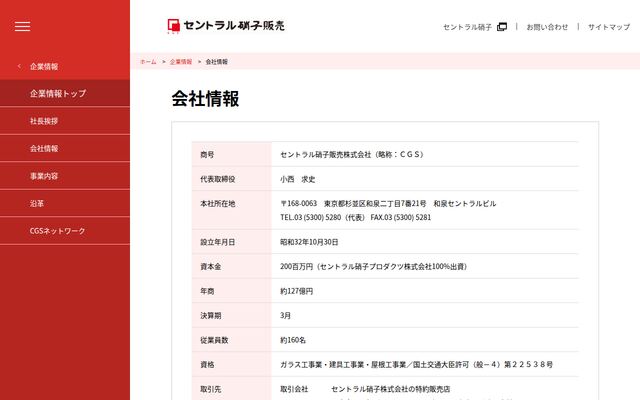Collapse the 企業情報 back chevron

19,66
